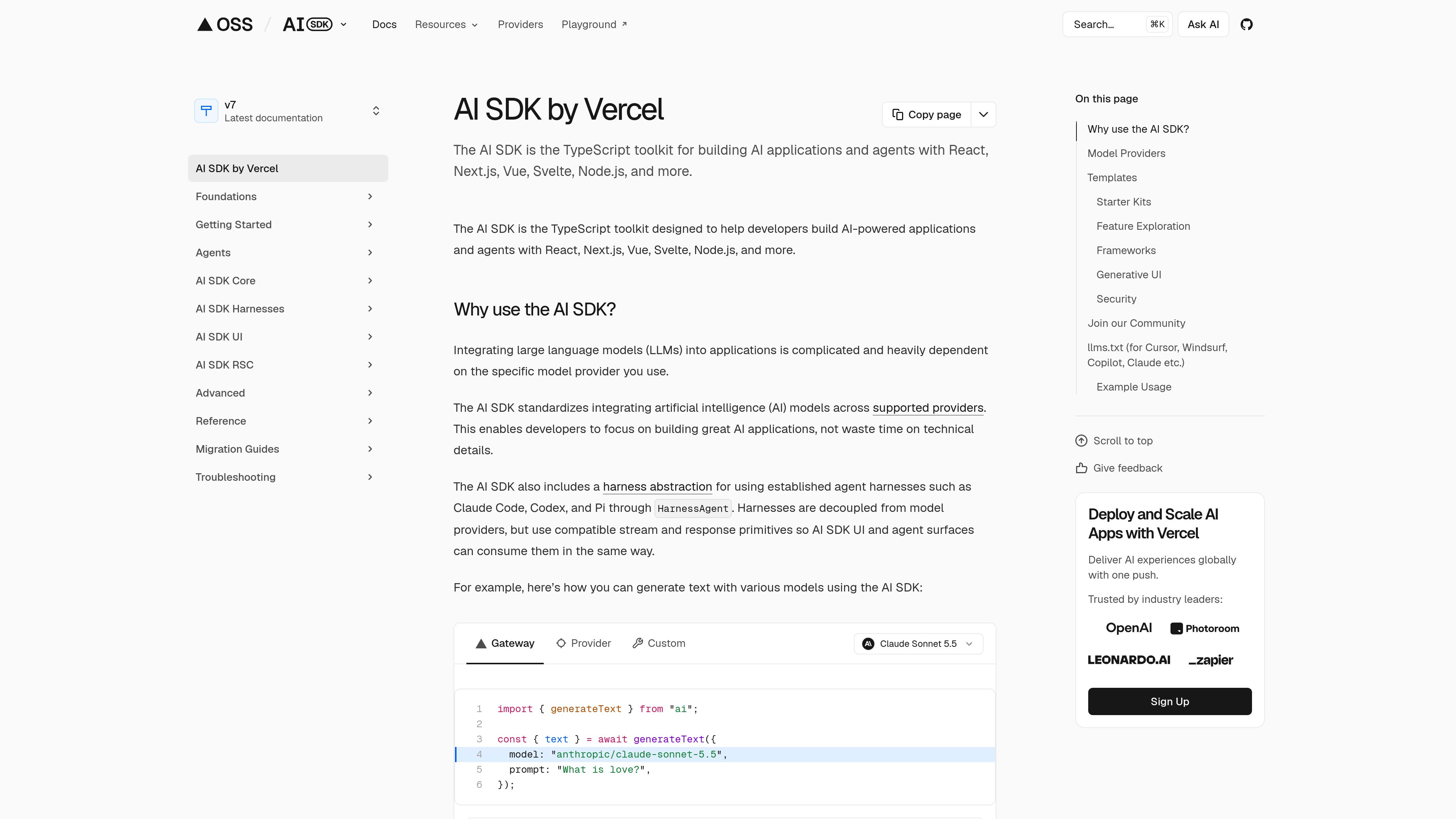Open the v7 documentation version selector
The width and height of the screenshot is (1456, 819).
tap(288, 111)
